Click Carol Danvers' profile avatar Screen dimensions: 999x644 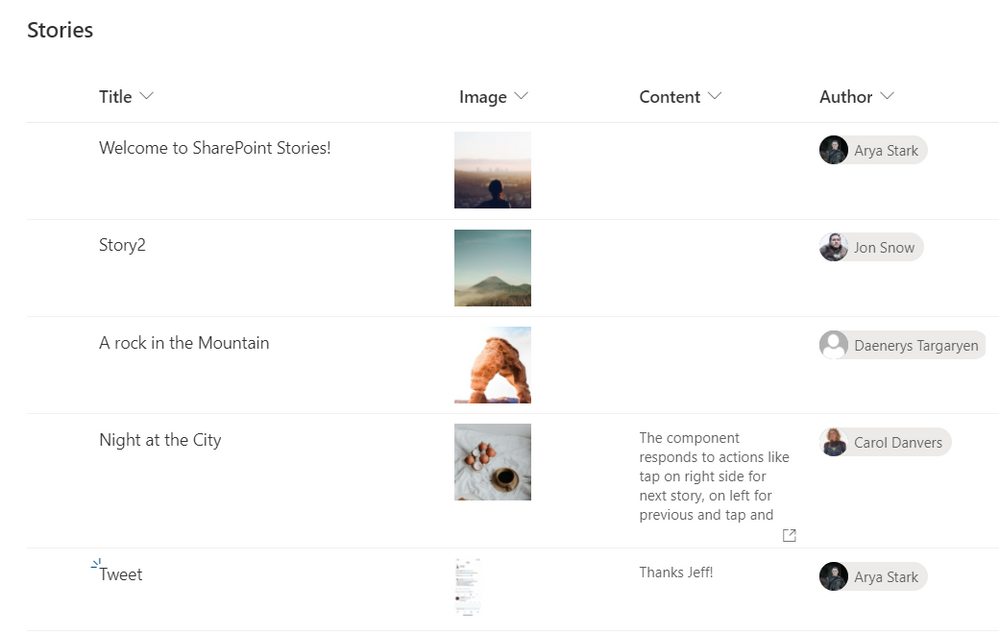click(x=833, y=442)
